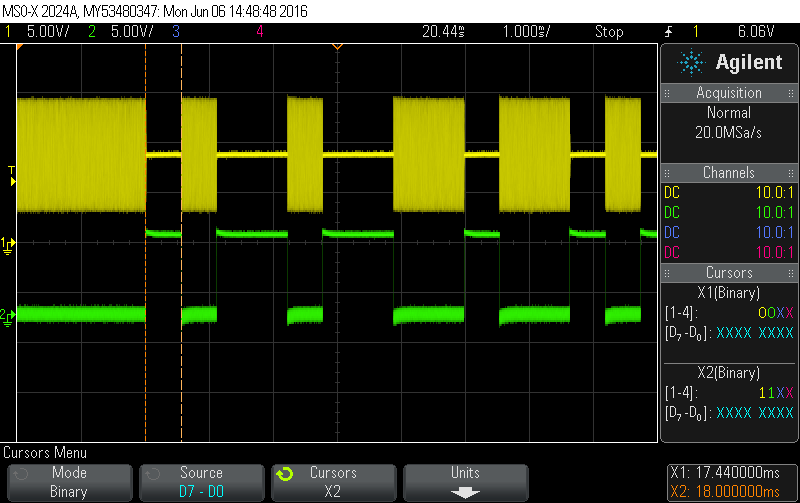
Task: Open the Acquisition panel header
Action: point(729,93)
